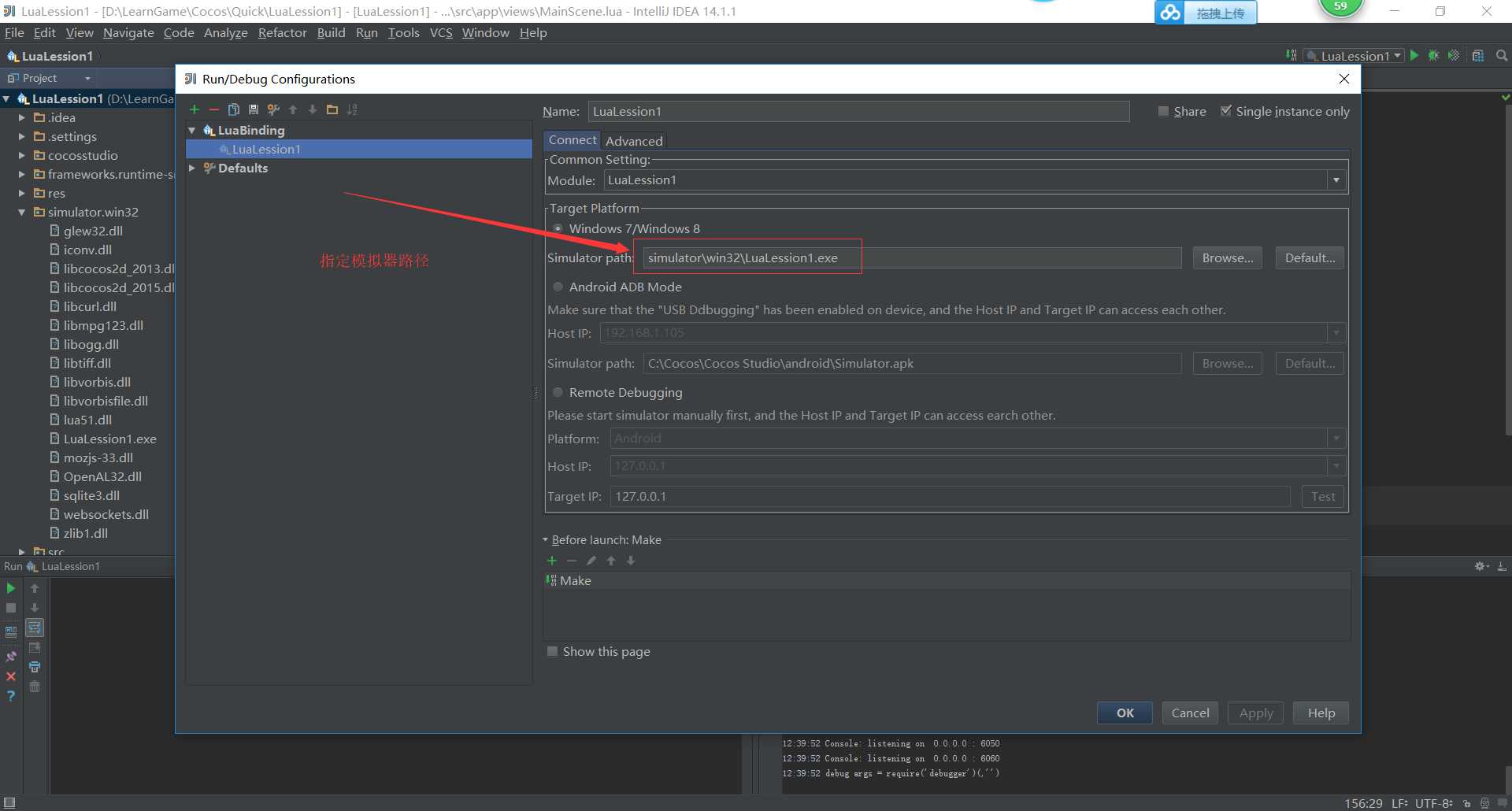The width and height of the screenshot is (1512, 811).
Task: Click the Make project icon in main toolbar
Action: click(1291, 55)
